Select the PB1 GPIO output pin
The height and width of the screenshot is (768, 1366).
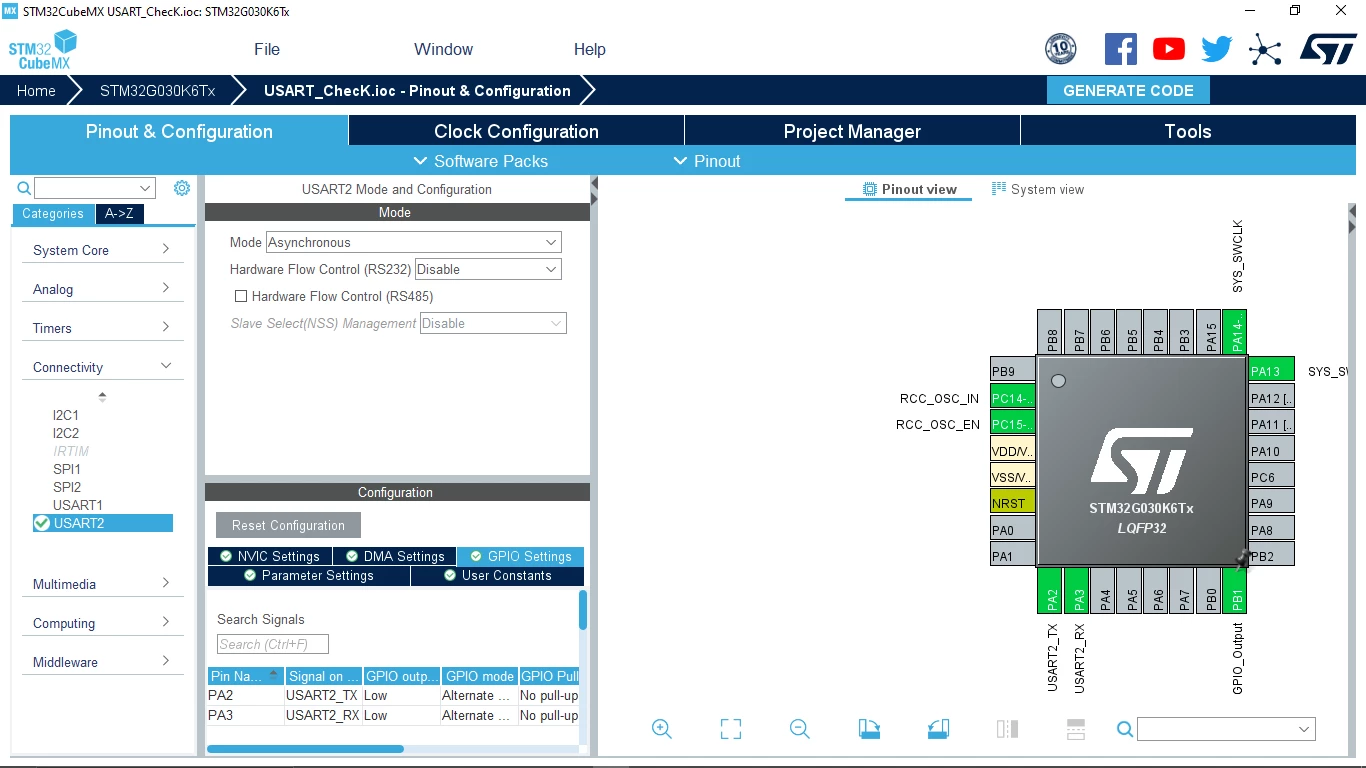click(1235, 591)
